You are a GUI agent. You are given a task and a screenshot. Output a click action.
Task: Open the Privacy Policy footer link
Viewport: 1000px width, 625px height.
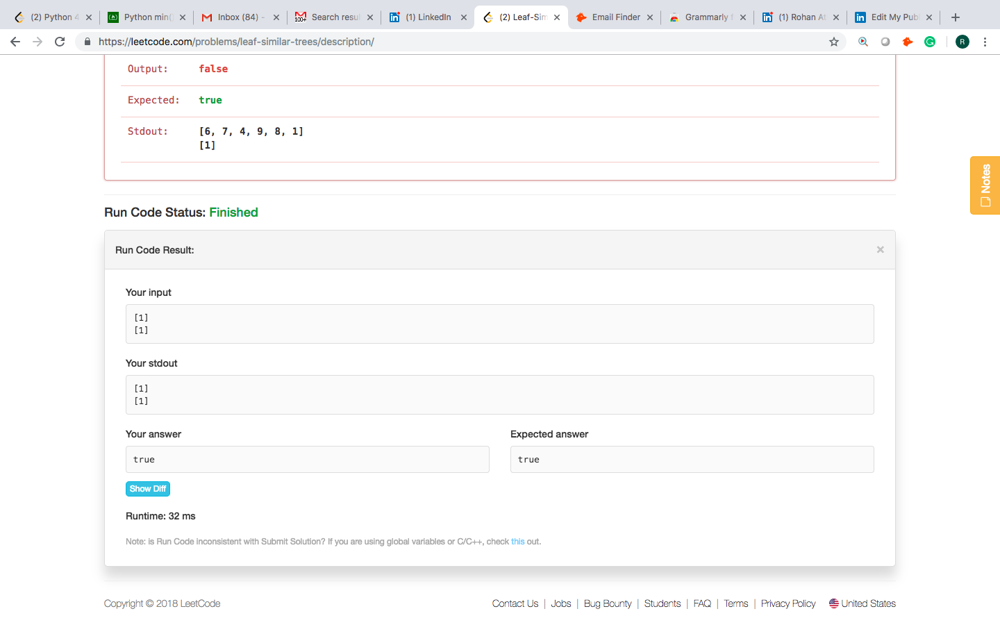point(788,604)
